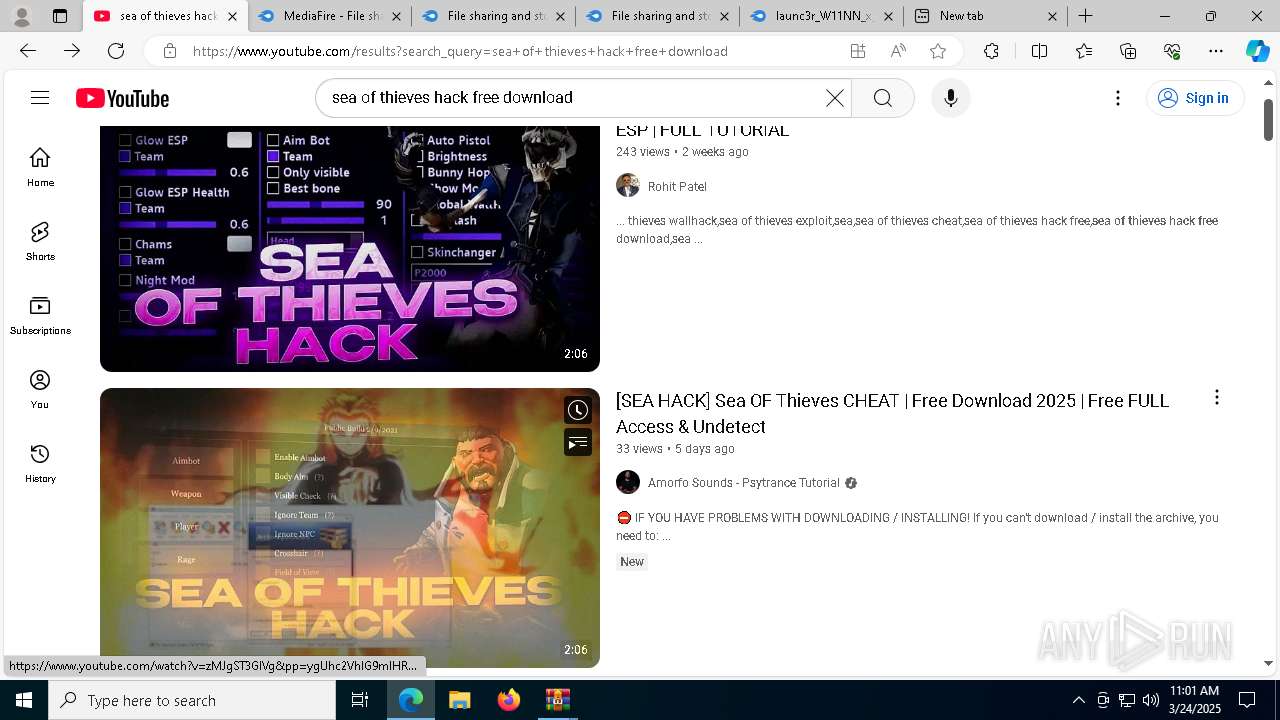Open Copilot in Edge sidebar
This screenshot has width=1280, height=720.
click(1257, 51)
